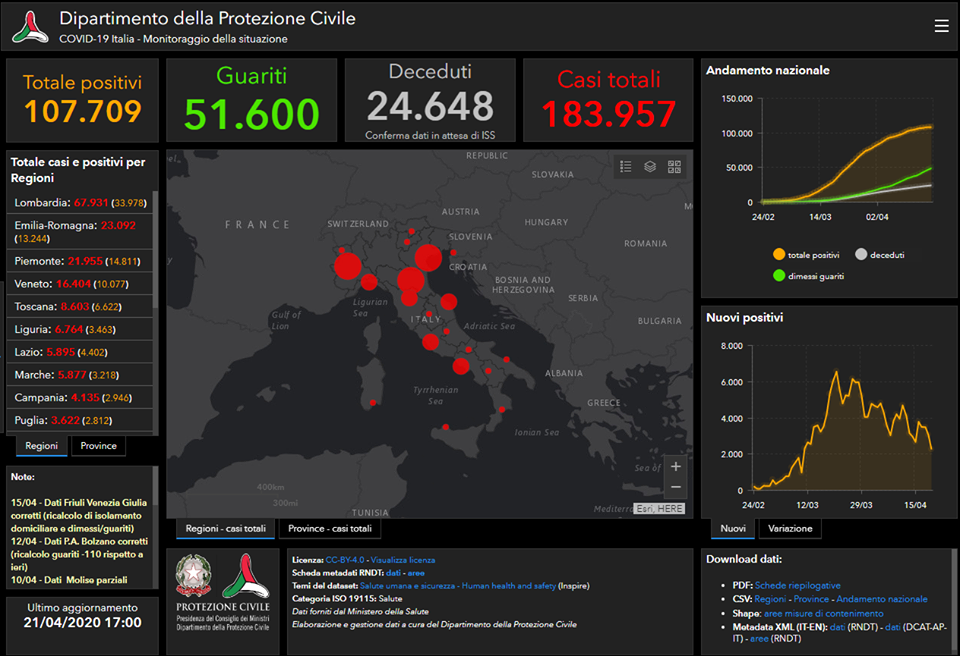
Task: Switch to the Province tab under regions list
Action: [x=98, y=446]
